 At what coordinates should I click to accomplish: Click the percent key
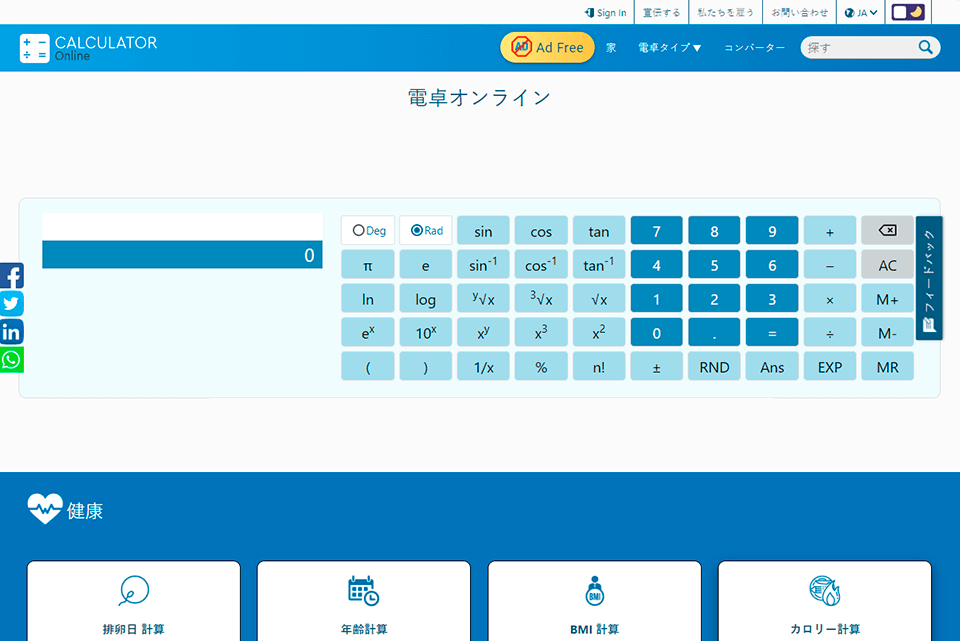point(541,366)
